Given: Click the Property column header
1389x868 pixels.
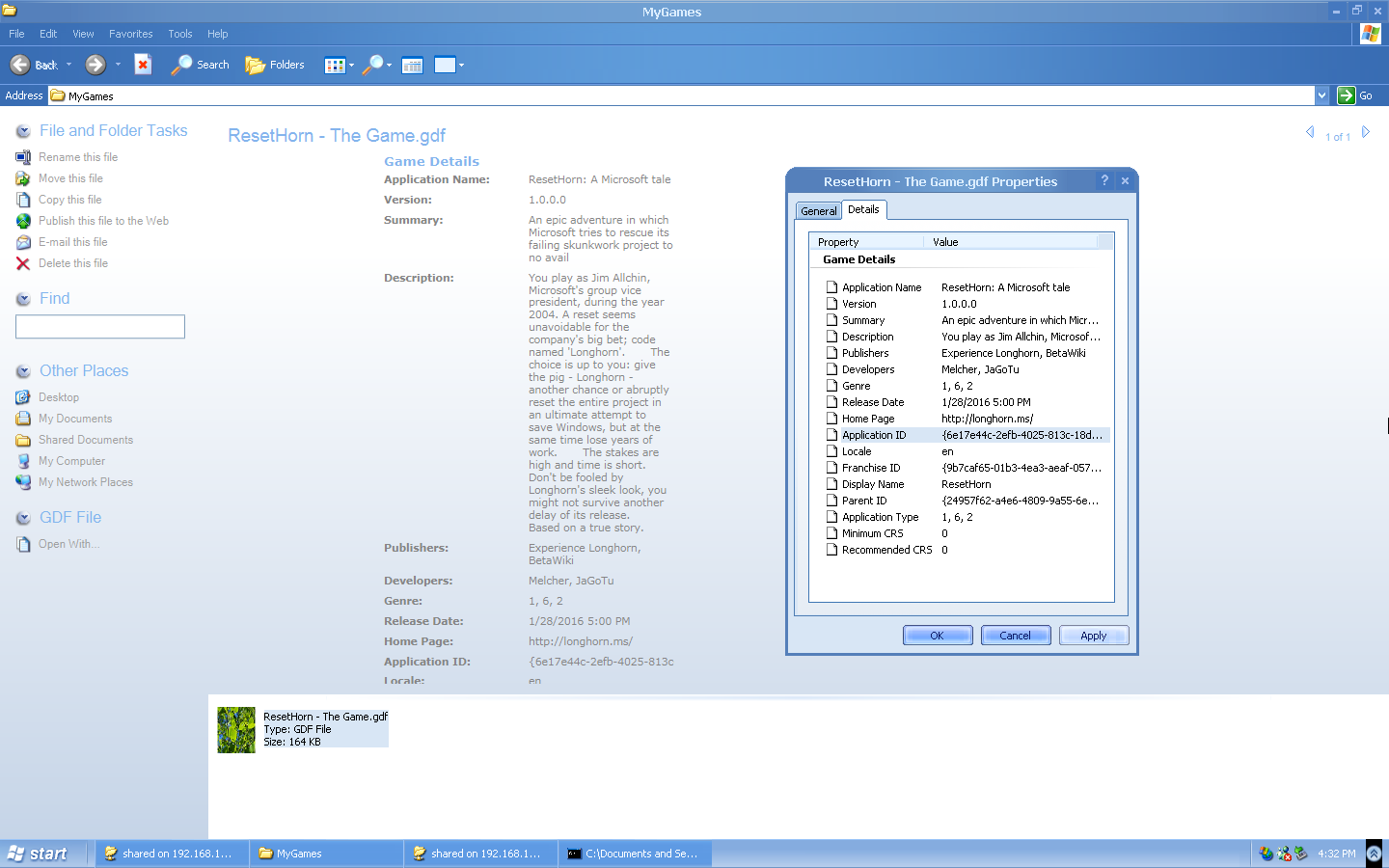Looking at the screenshot, I should (866, 242).
